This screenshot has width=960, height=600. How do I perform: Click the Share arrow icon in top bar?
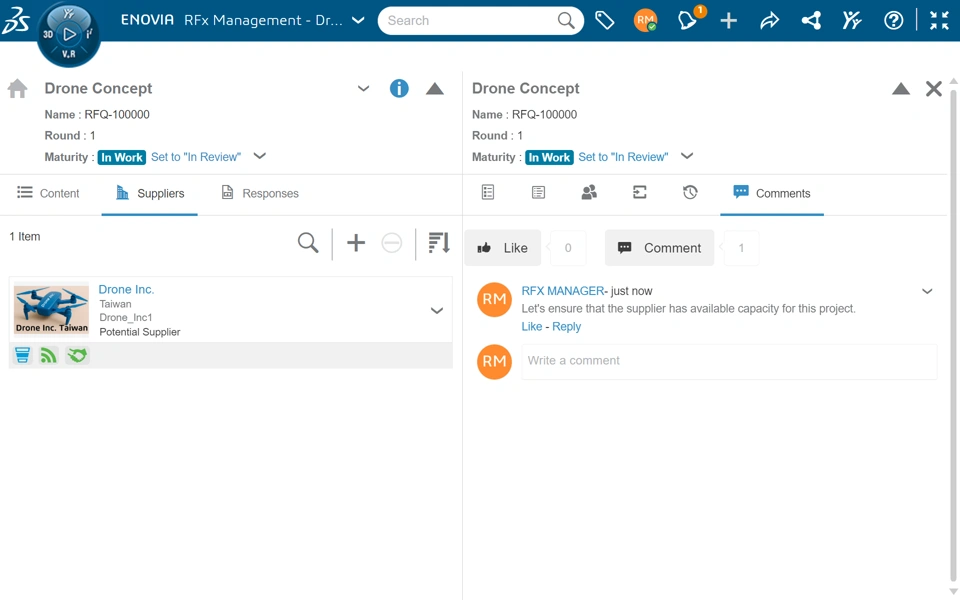770,21
